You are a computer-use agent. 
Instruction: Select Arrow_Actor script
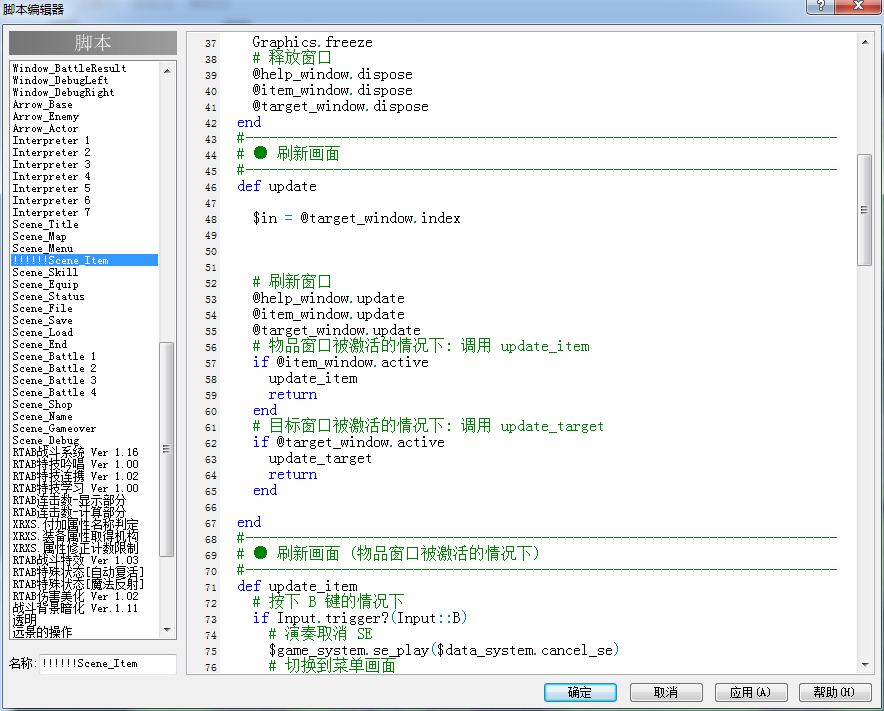[45, 129]
